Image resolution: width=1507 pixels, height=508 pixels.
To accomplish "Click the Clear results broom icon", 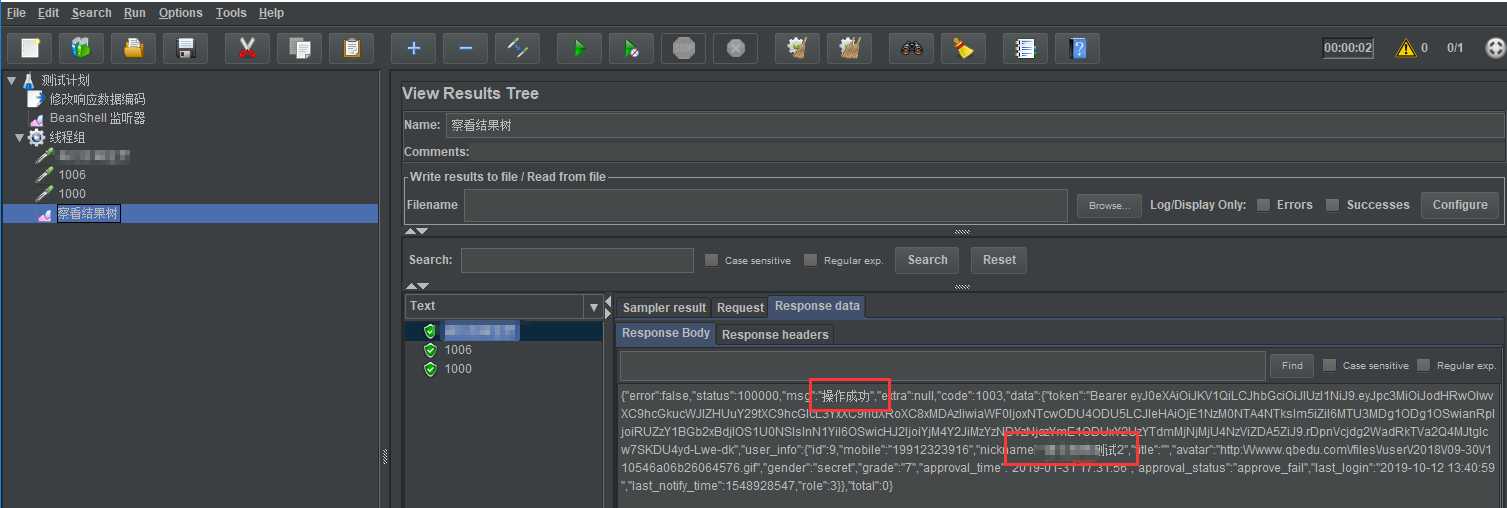I will point(797,48).
